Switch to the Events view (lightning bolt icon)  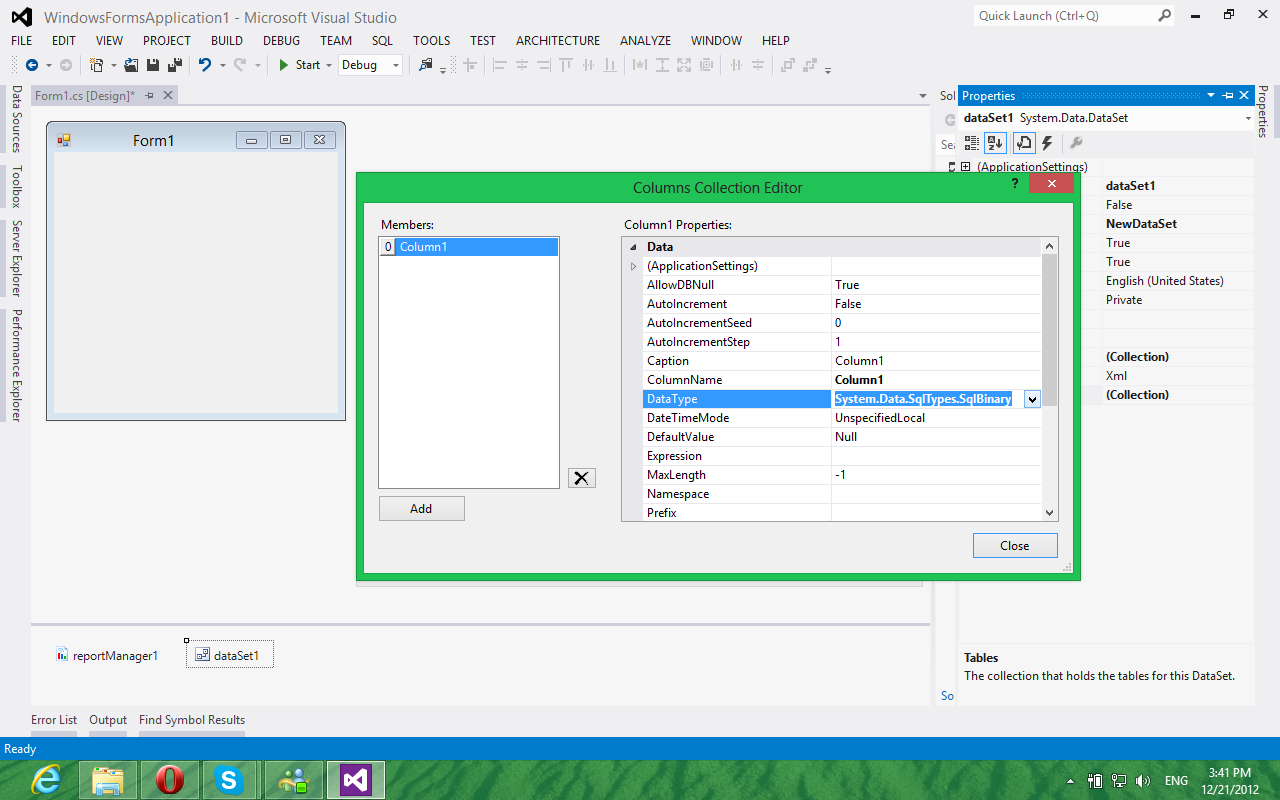(1046, 143)
